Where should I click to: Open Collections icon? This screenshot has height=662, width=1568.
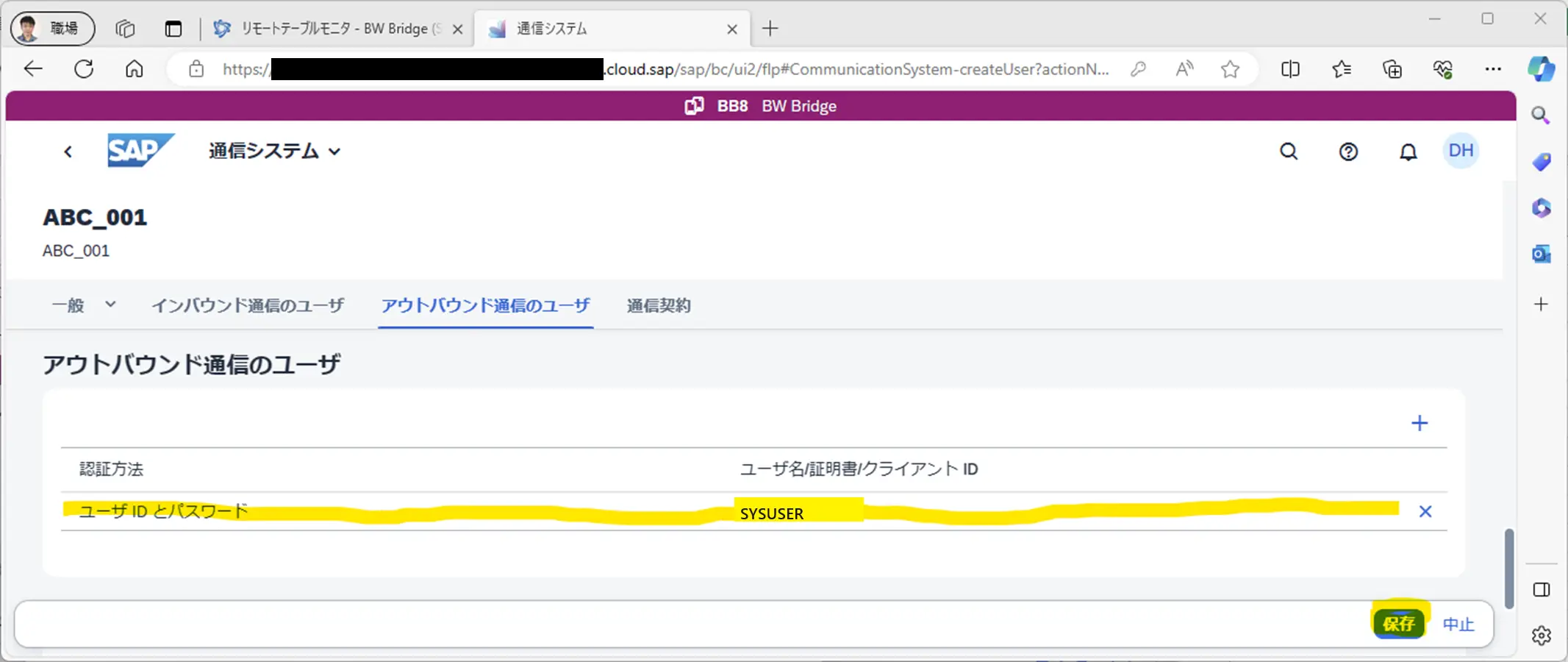[x=1392, y=69]
